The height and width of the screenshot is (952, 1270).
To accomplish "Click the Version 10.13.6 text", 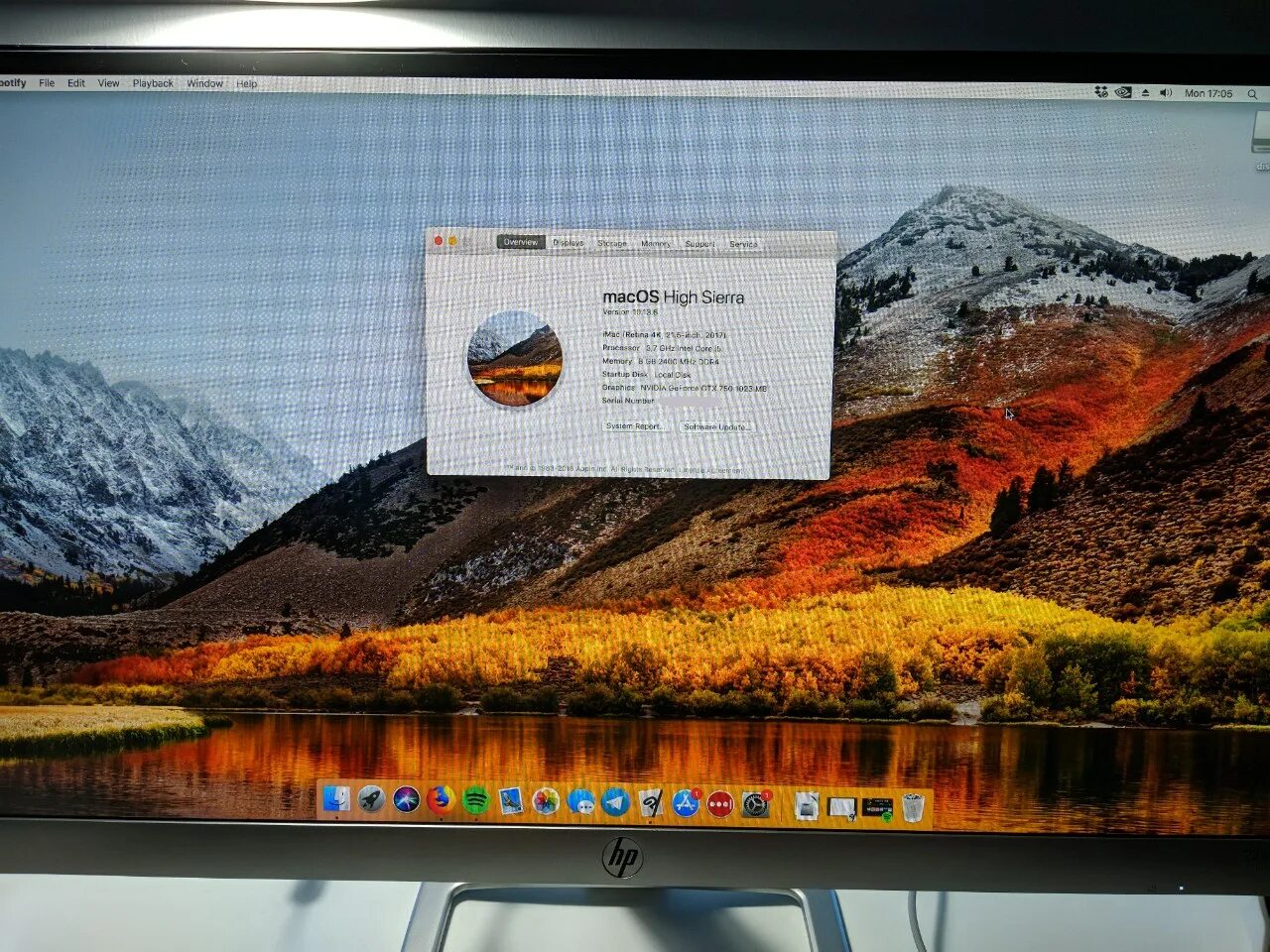I will coord(630,312).
